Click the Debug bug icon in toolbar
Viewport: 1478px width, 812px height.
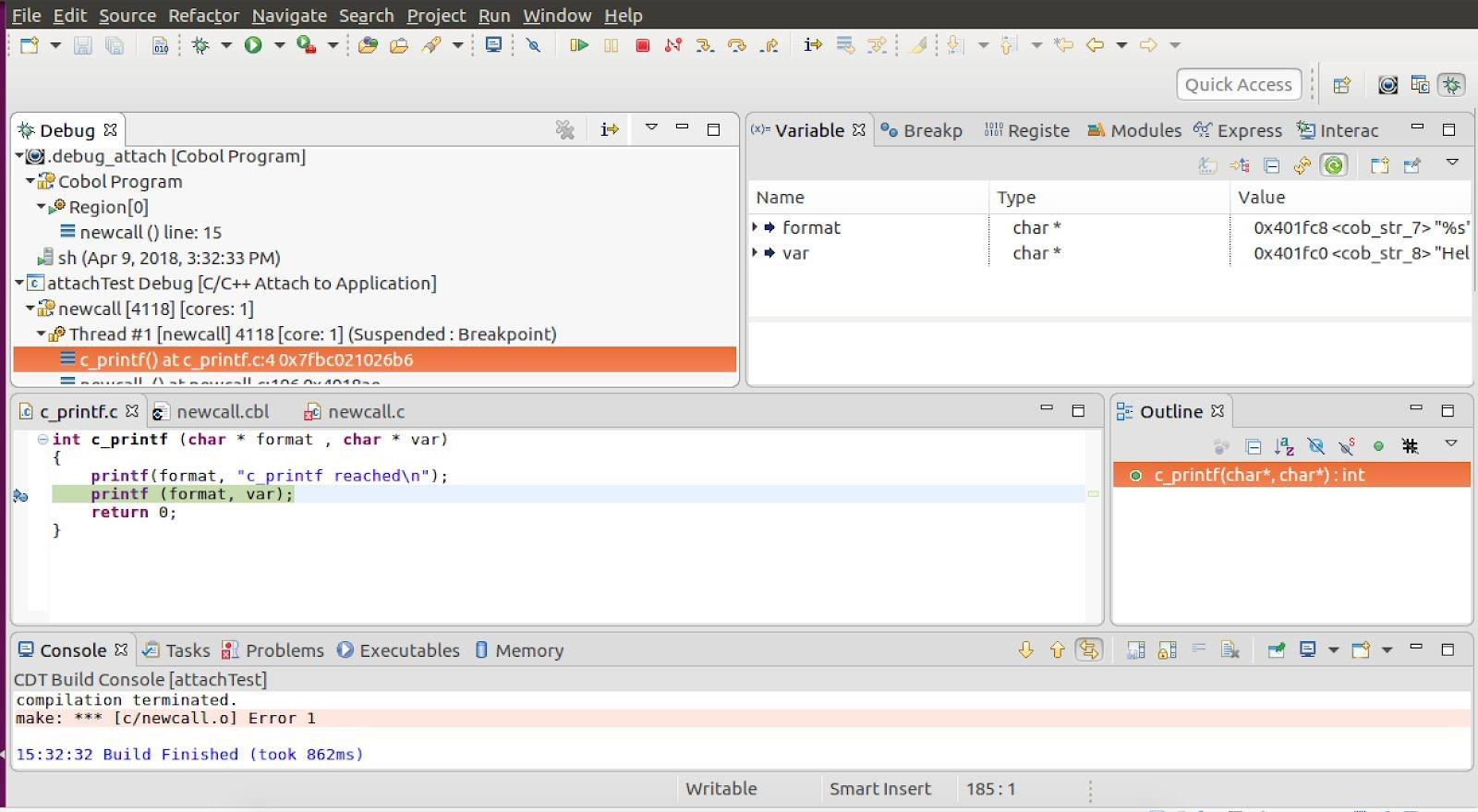point(200,45)
